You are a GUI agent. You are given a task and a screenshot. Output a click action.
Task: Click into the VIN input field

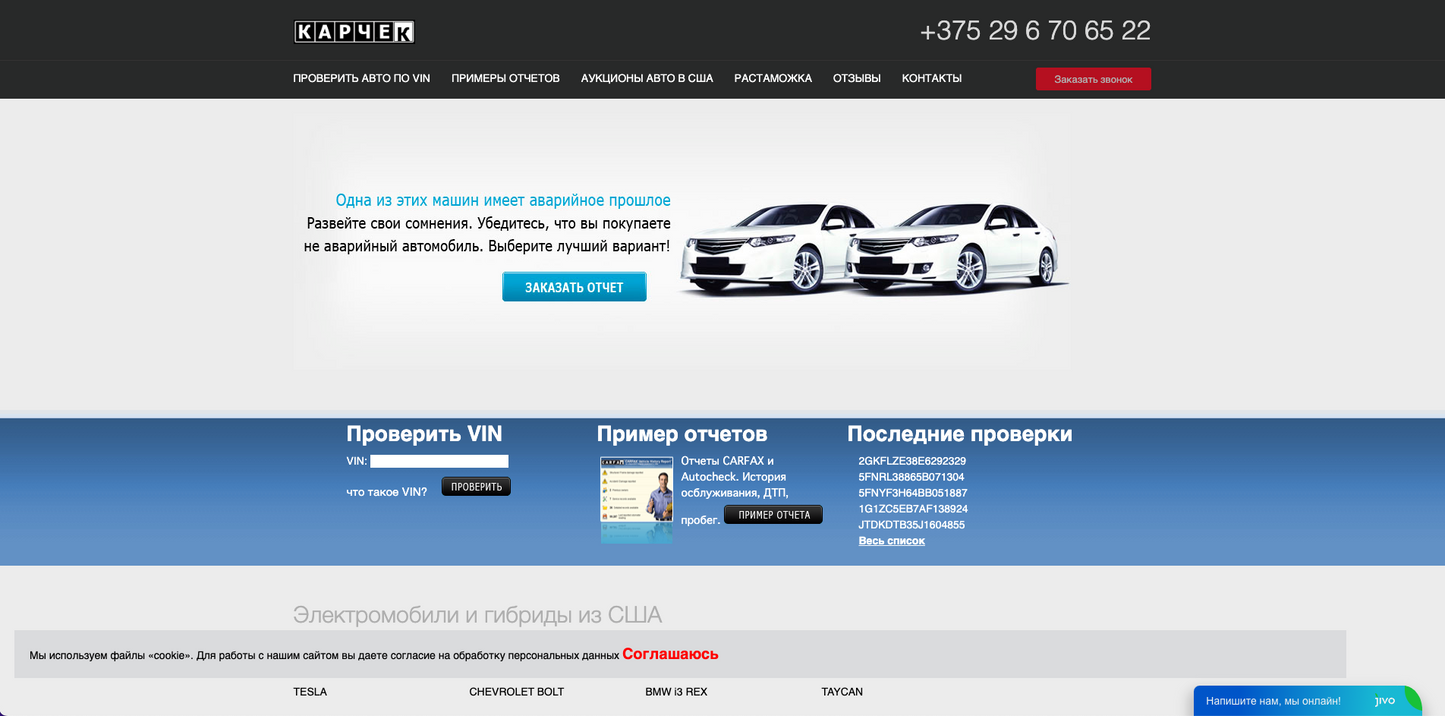pos(439,461)
